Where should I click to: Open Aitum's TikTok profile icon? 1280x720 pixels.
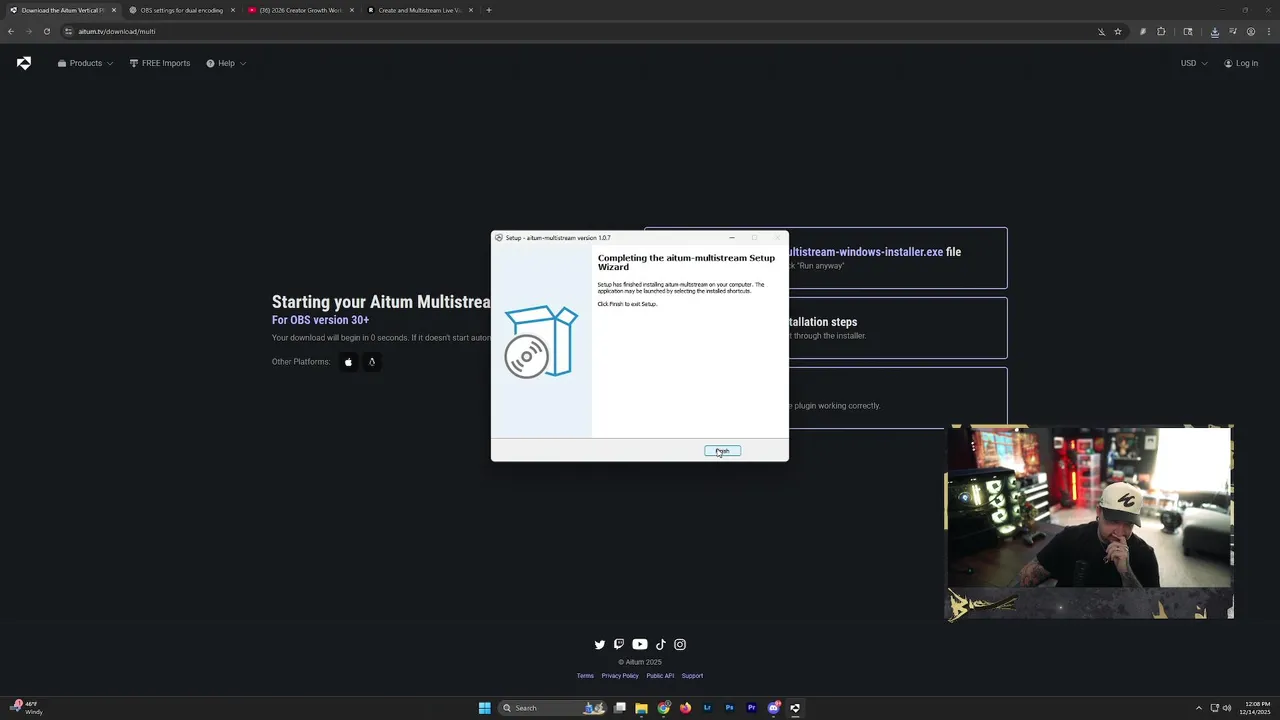tap(660, 645)
